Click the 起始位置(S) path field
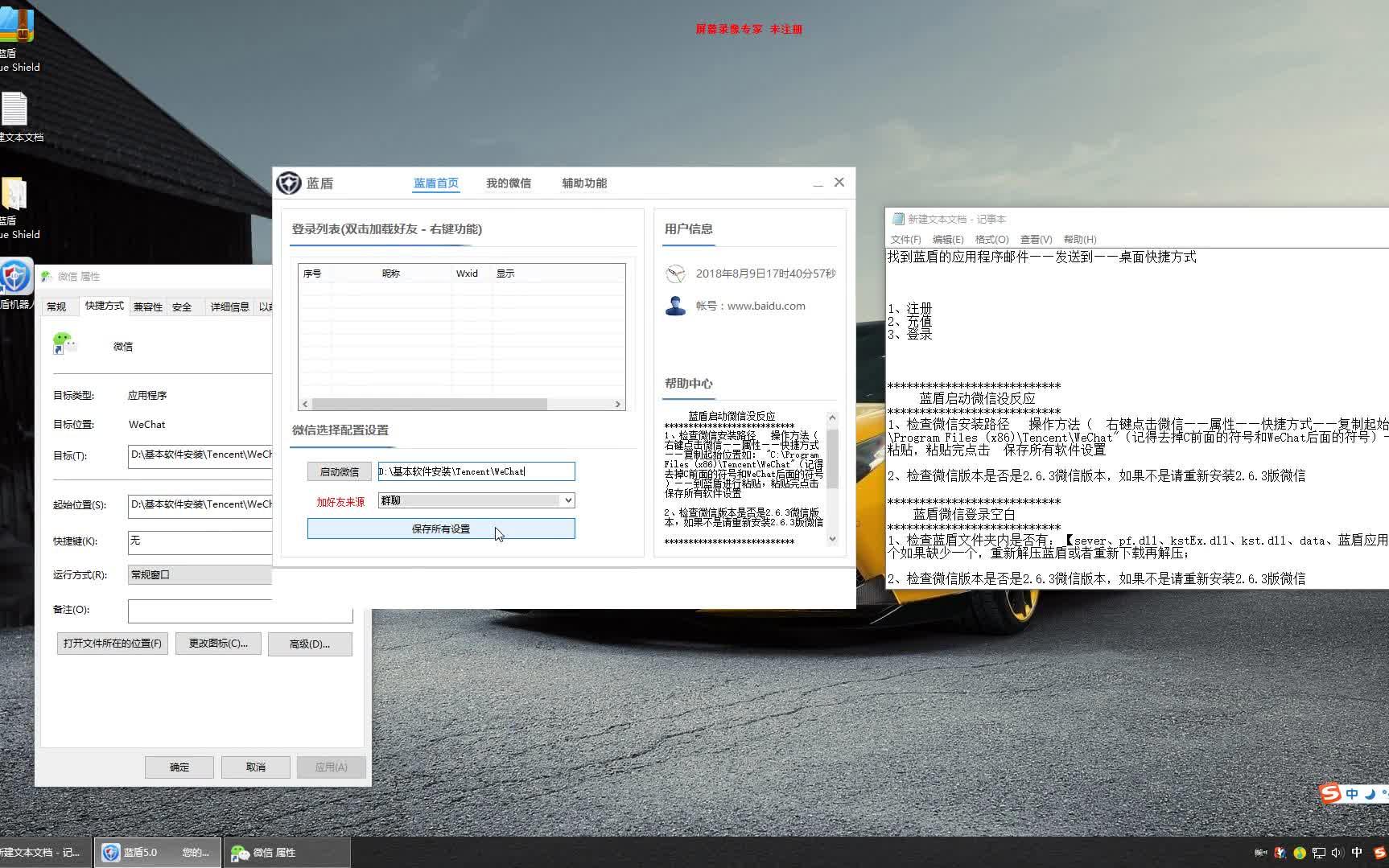The width and height of the screenshot is (1389, 868). pyautogui.click(x=200, y=505)
